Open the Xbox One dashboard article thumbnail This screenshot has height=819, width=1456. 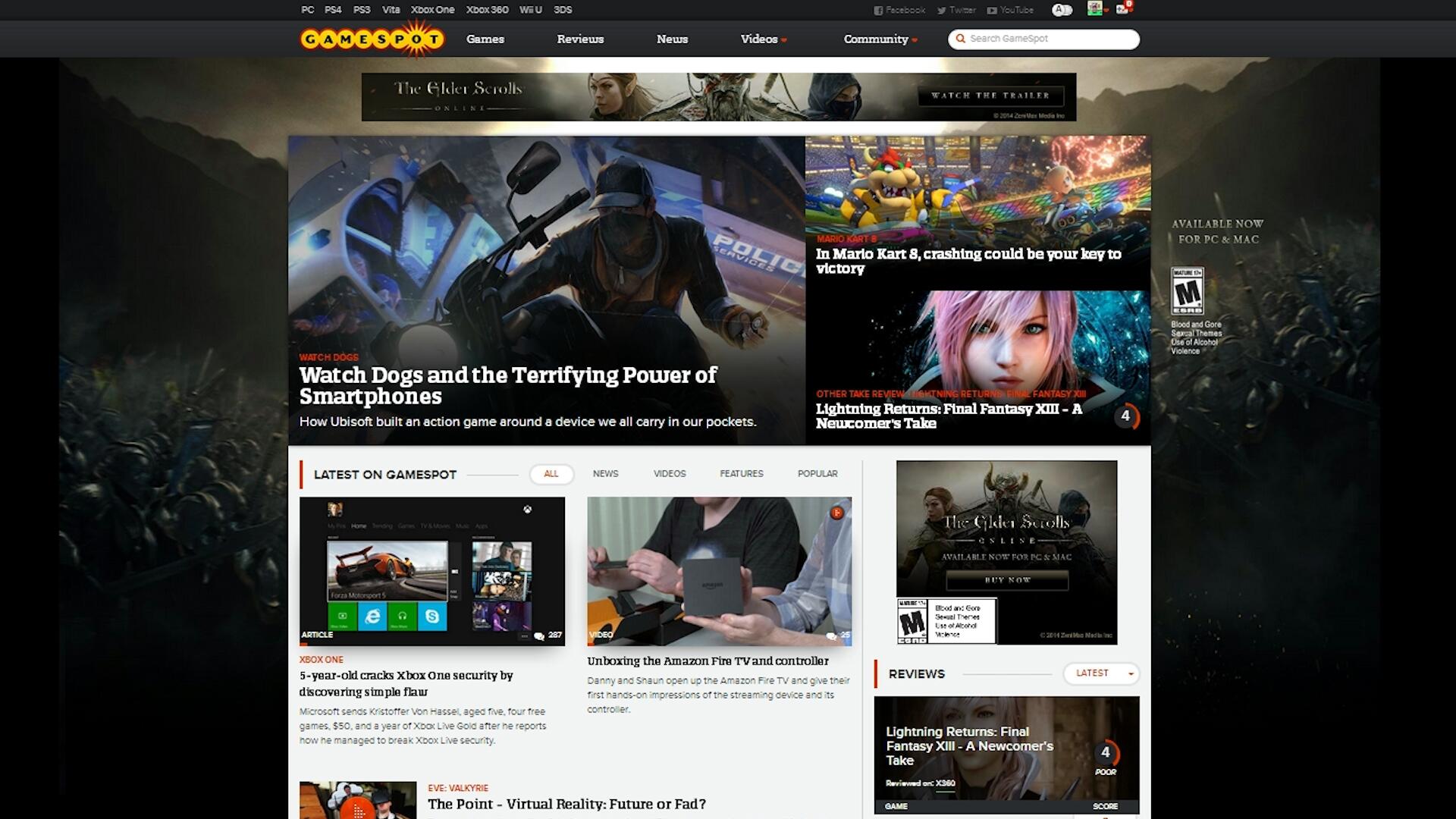[432, 571]
